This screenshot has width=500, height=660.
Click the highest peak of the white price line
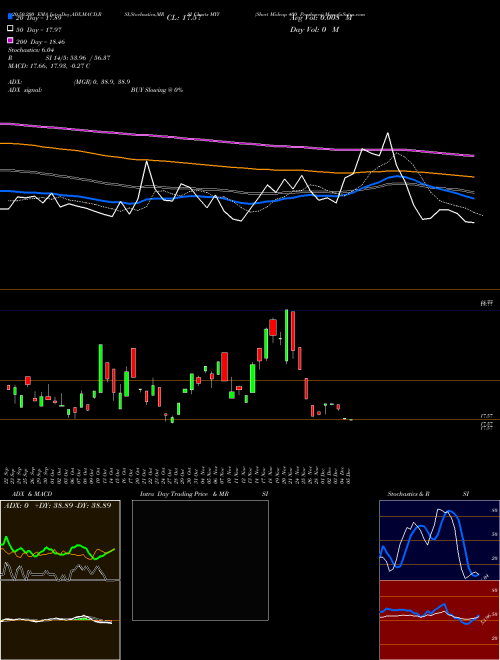[x=388, y=134]
